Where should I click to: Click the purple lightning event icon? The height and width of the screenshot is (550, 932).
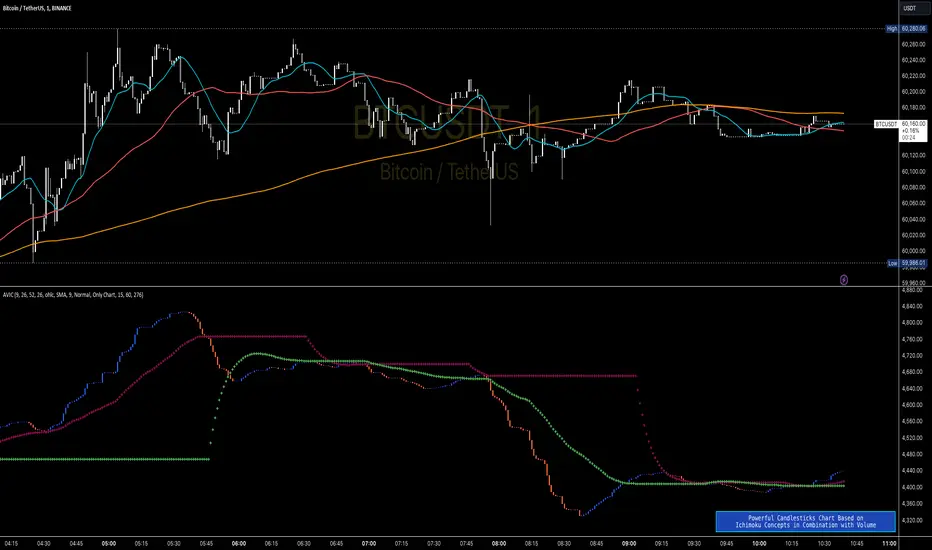[845, 280]
